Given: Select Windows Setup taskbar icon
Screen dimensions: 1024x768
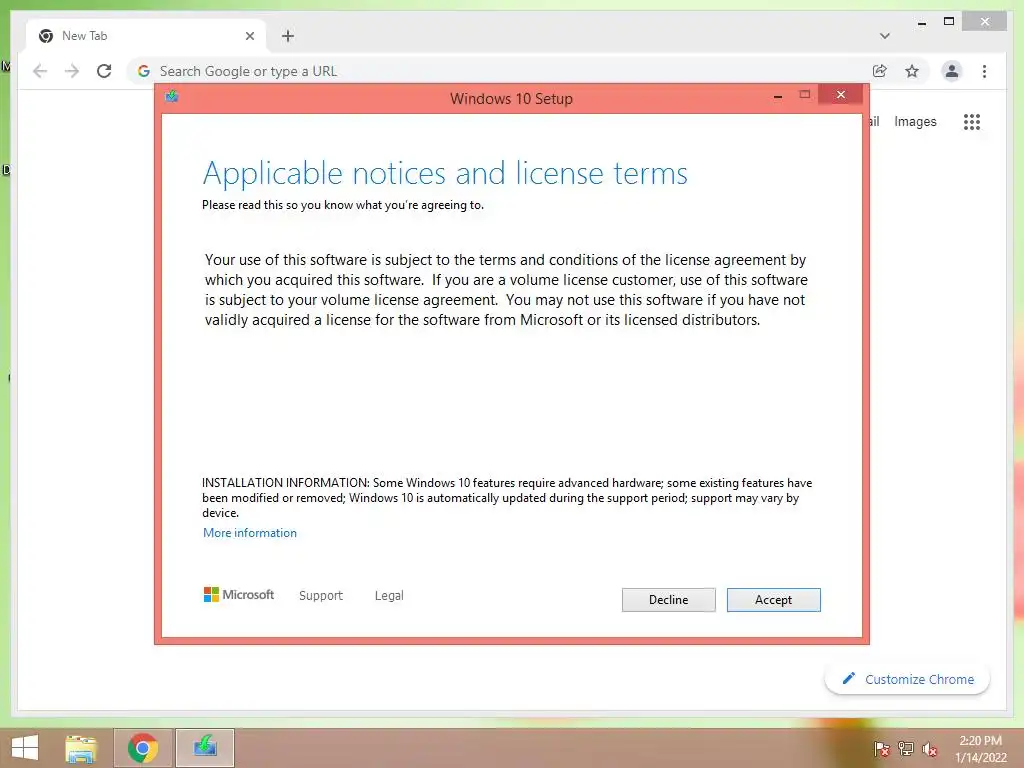Looking at the screenshot, I should coord(205,748).
